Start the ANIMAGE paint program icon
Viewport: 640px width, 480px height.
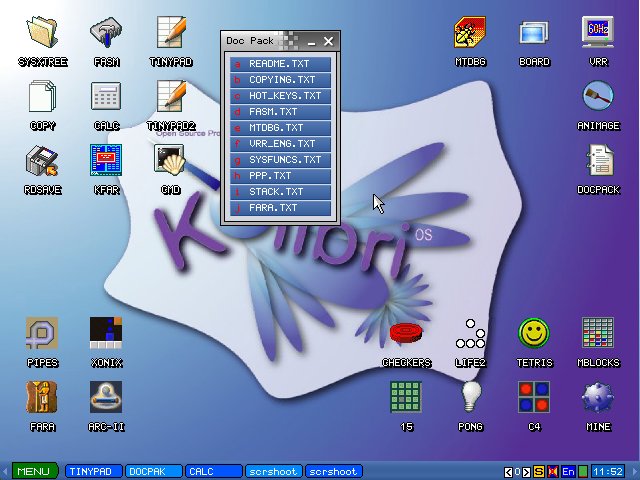tap(598, 98)
